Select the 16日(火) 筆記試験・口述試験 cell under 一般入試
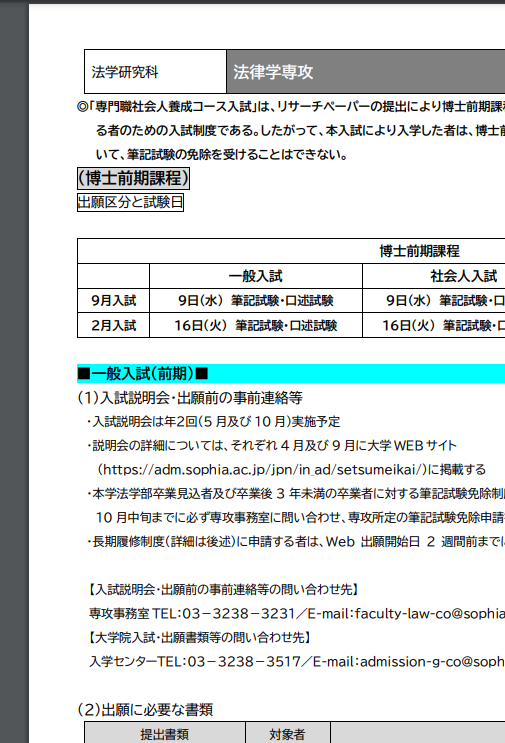This screenshot has height=743, width=505. 256,326
